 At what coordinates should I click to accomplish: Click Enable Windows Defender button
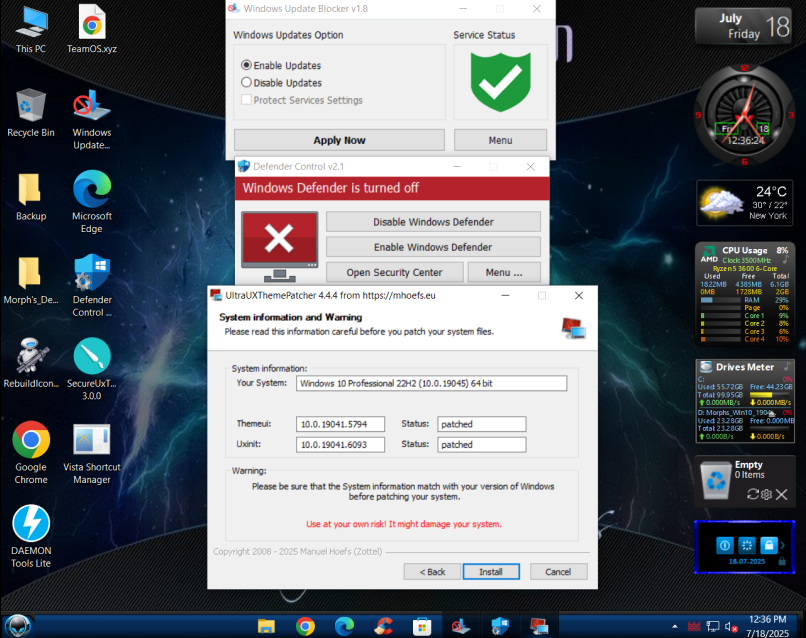click(x=433, y=247)
